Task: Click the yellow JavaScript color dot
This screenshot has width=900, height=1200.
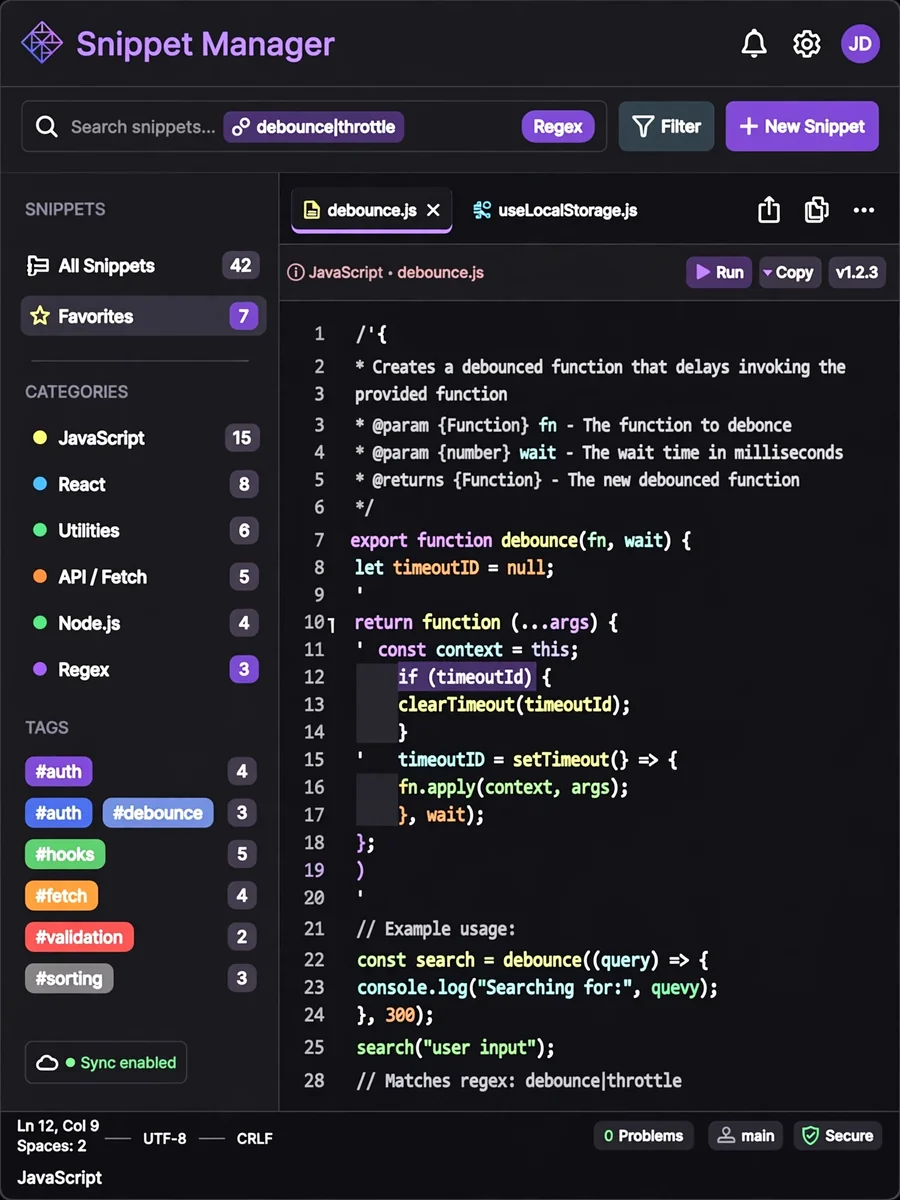Action: click(40, 438)
